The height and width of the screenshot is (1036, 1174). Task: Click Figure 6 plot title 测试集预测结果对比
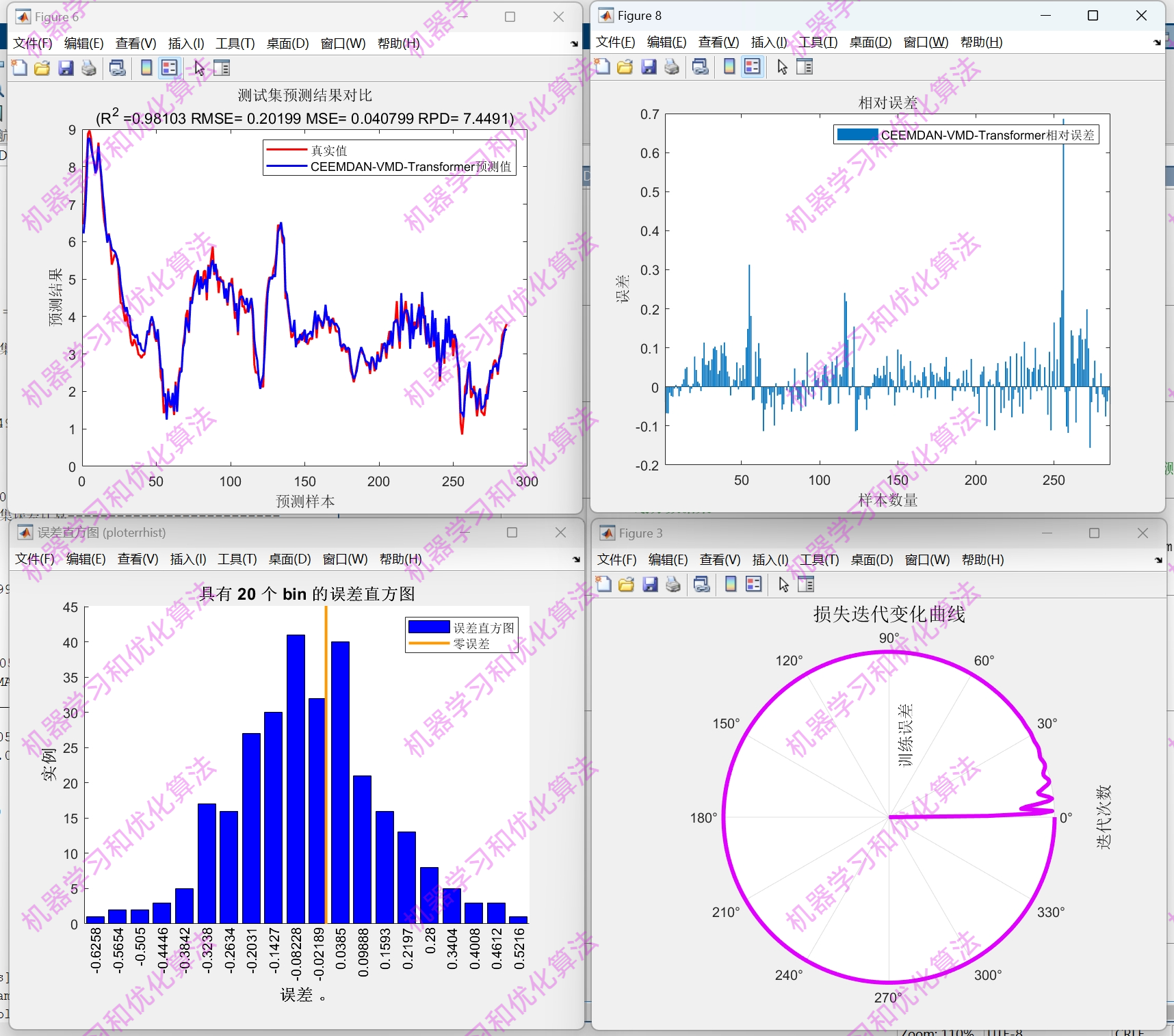(x=305, y=95)
